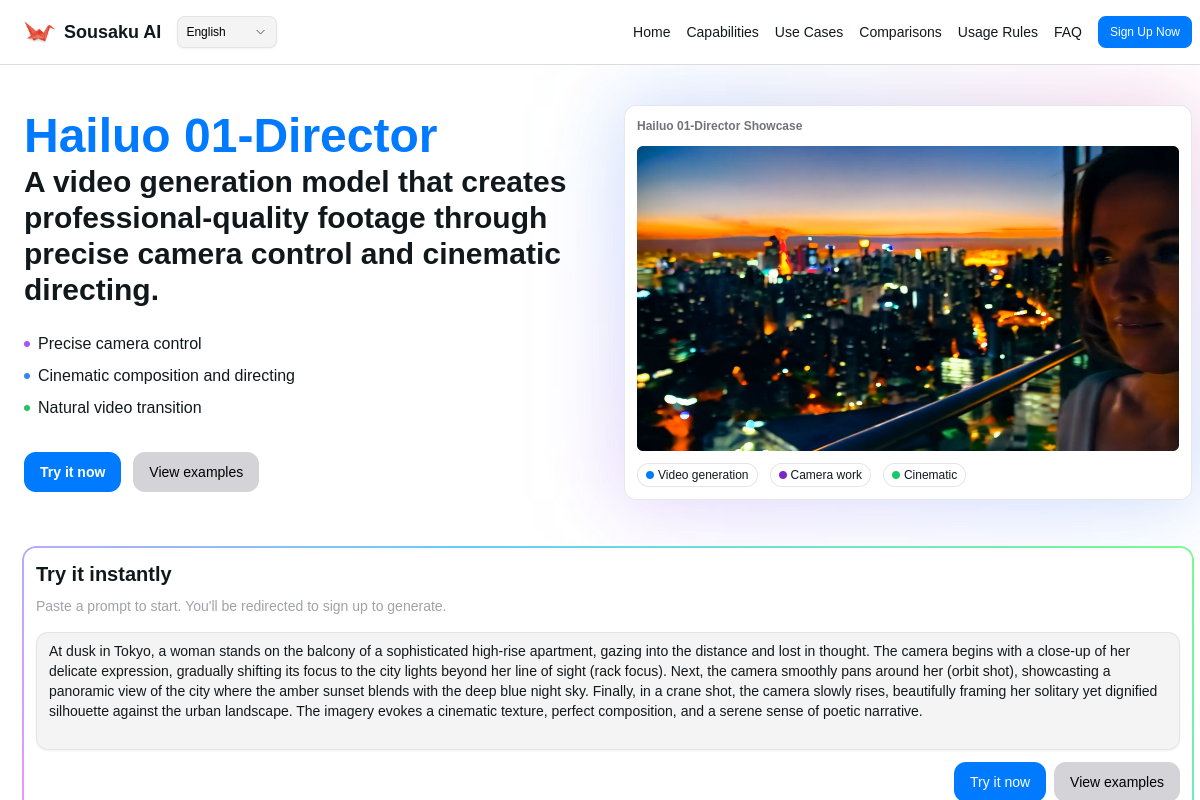The width and height of the screenshot is (1200, 800).
Task: Go to the Home nav link
Action: point(651,32)
